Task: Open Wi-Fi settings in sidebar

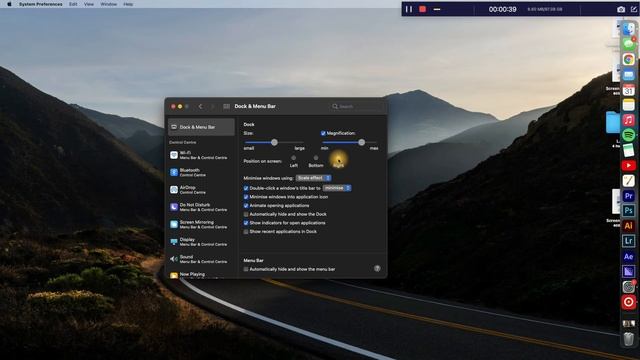Action: [201, 155]
